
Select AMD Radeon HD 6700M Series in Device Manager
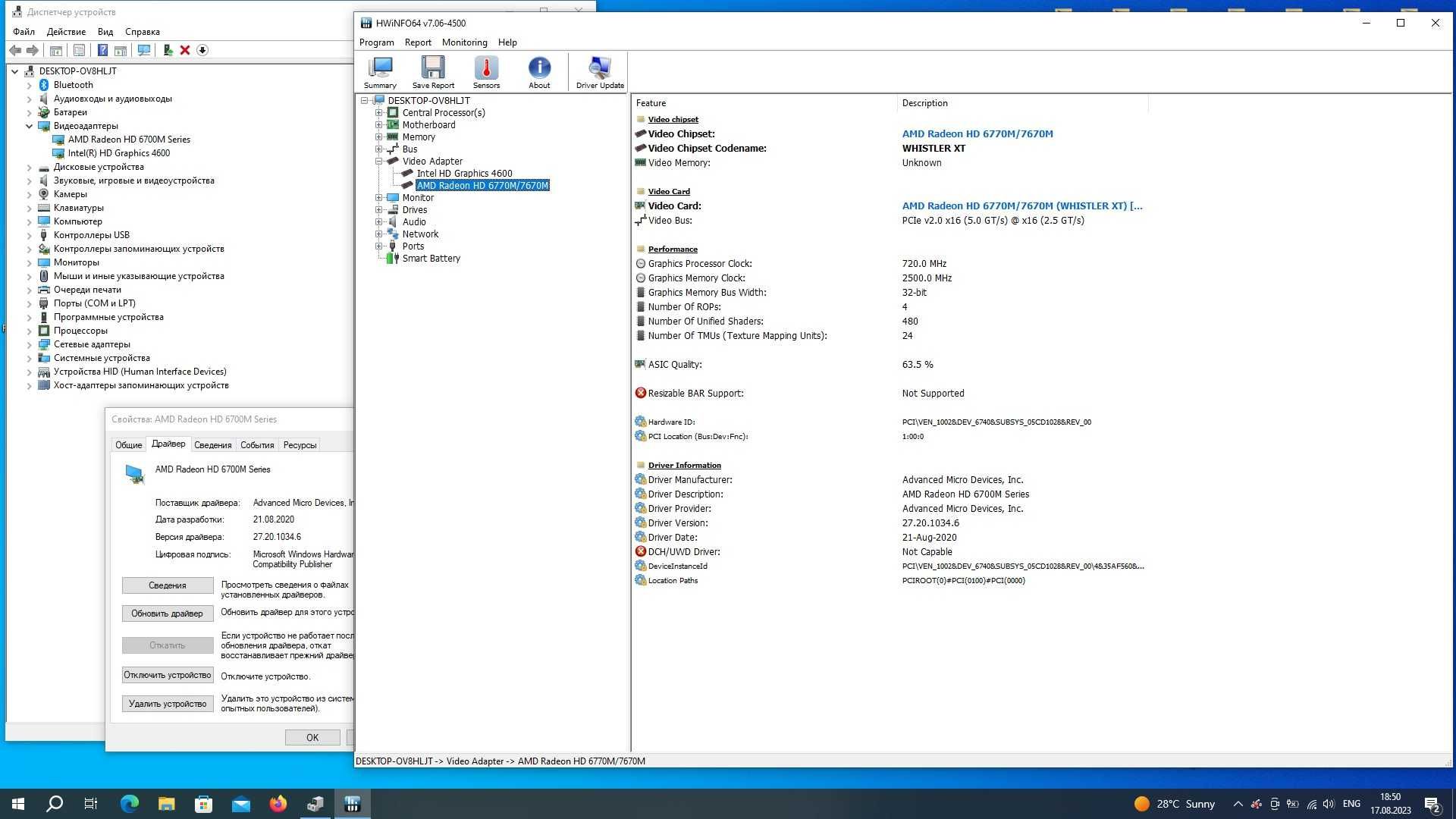[129, 140]
